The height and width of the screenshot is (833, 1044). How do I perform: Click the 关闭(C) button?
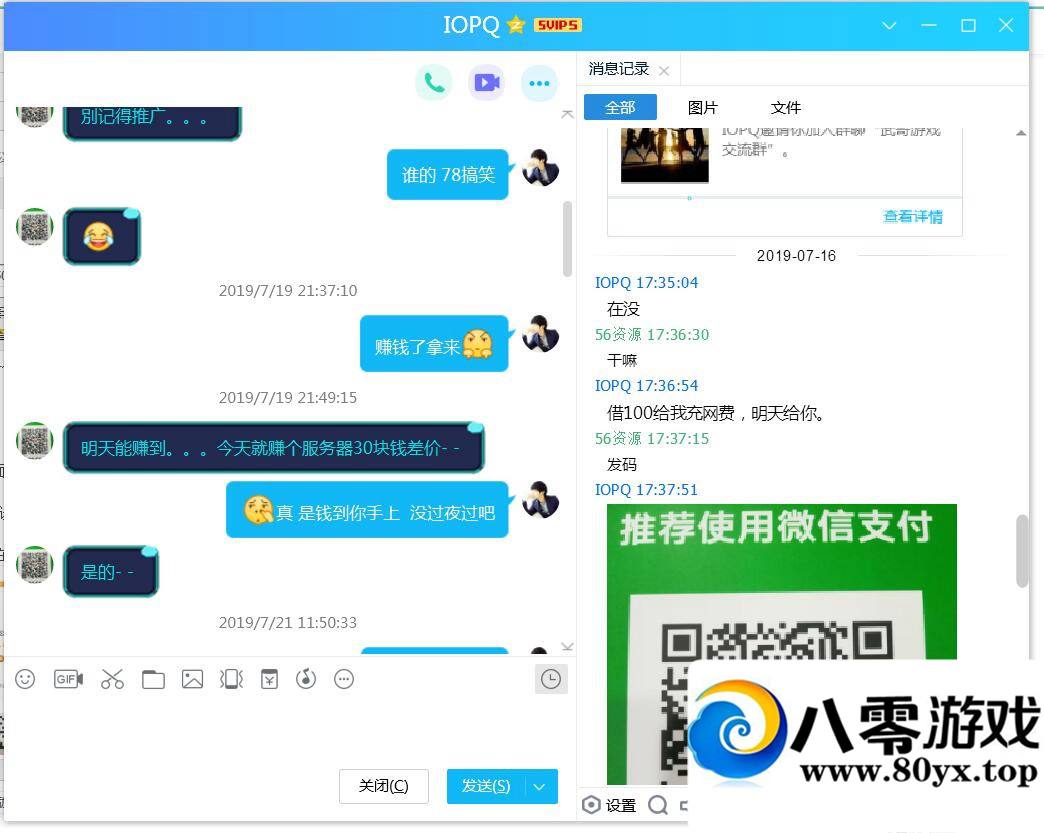click(x=384, y=786)
